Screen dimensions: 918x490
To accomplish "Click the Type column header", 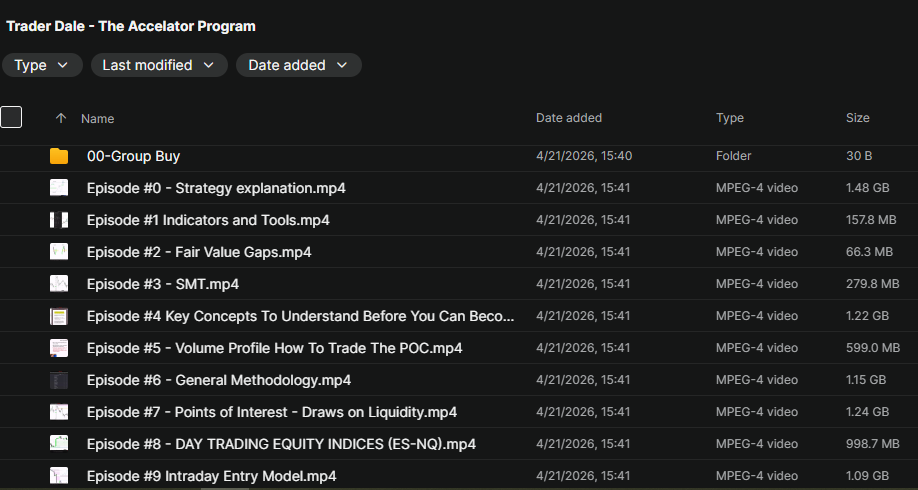I will (x=730, y=118).
